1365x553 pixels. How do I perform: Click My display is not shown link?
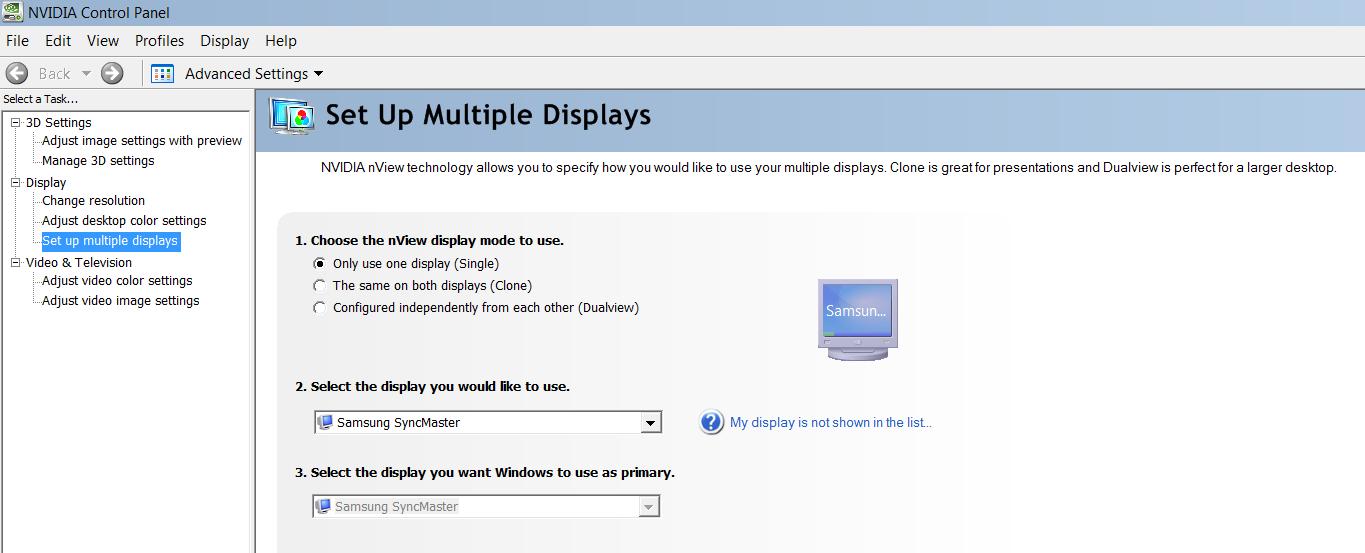(x=831, y=422)
